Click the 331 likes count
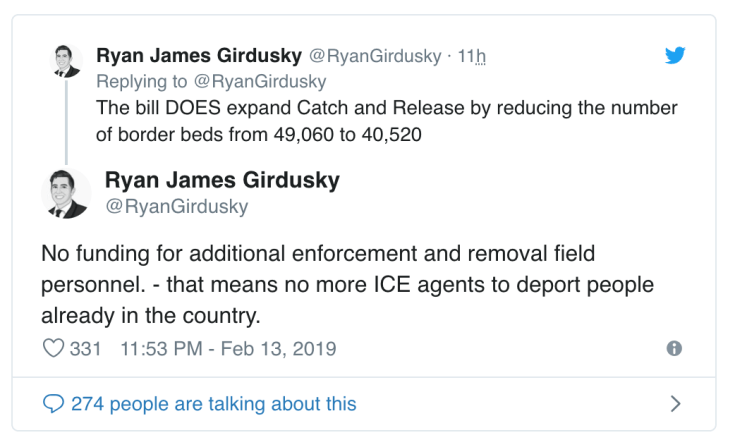Image resolution: width=735 pixels, height=447 pixels. [86, 349]
